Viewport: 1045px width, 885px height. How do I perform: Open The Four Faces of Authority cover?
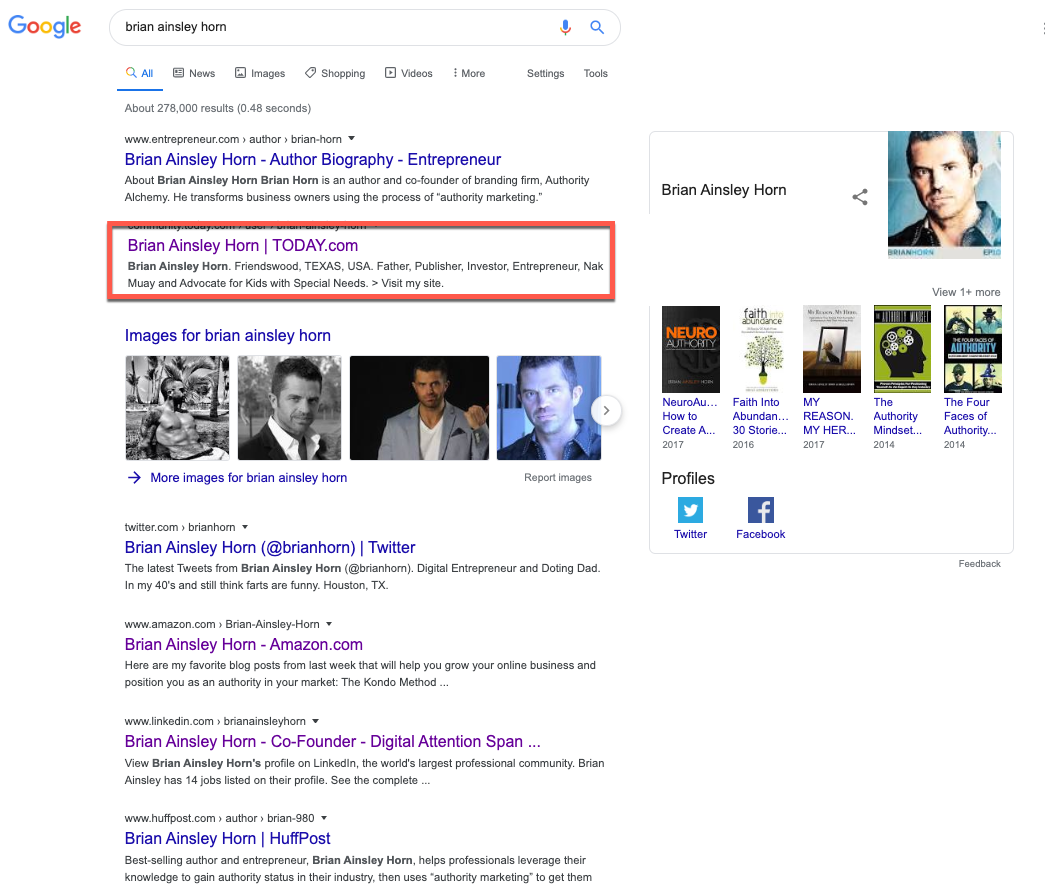point(972,349)
